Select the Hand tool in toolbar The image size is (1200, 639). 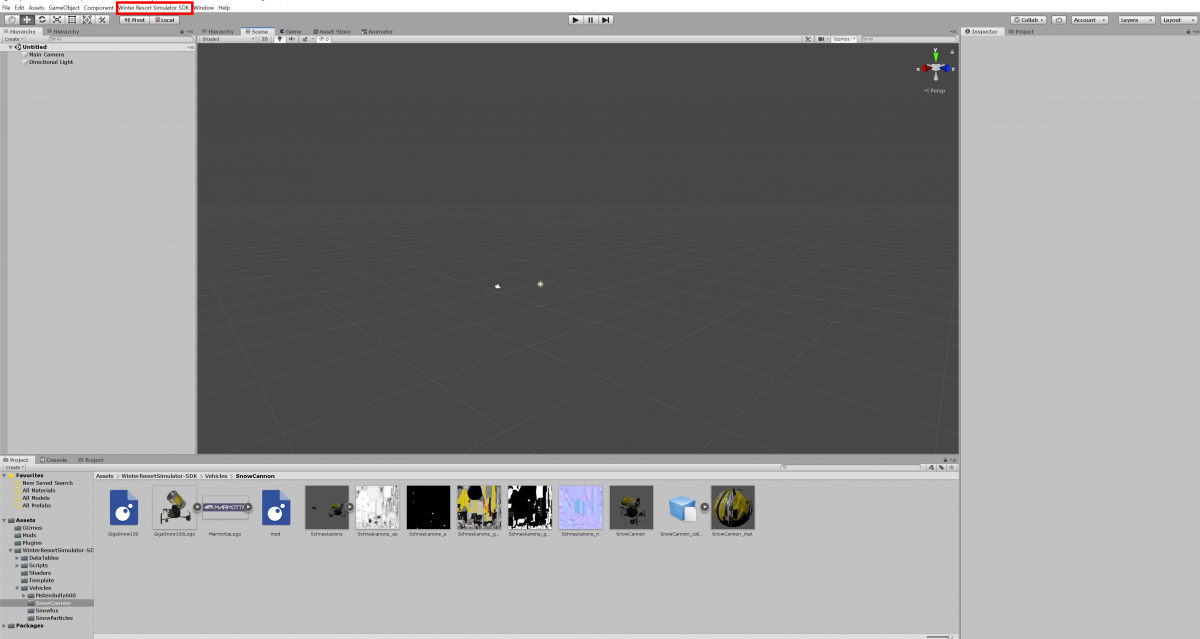tap(11, 20)
